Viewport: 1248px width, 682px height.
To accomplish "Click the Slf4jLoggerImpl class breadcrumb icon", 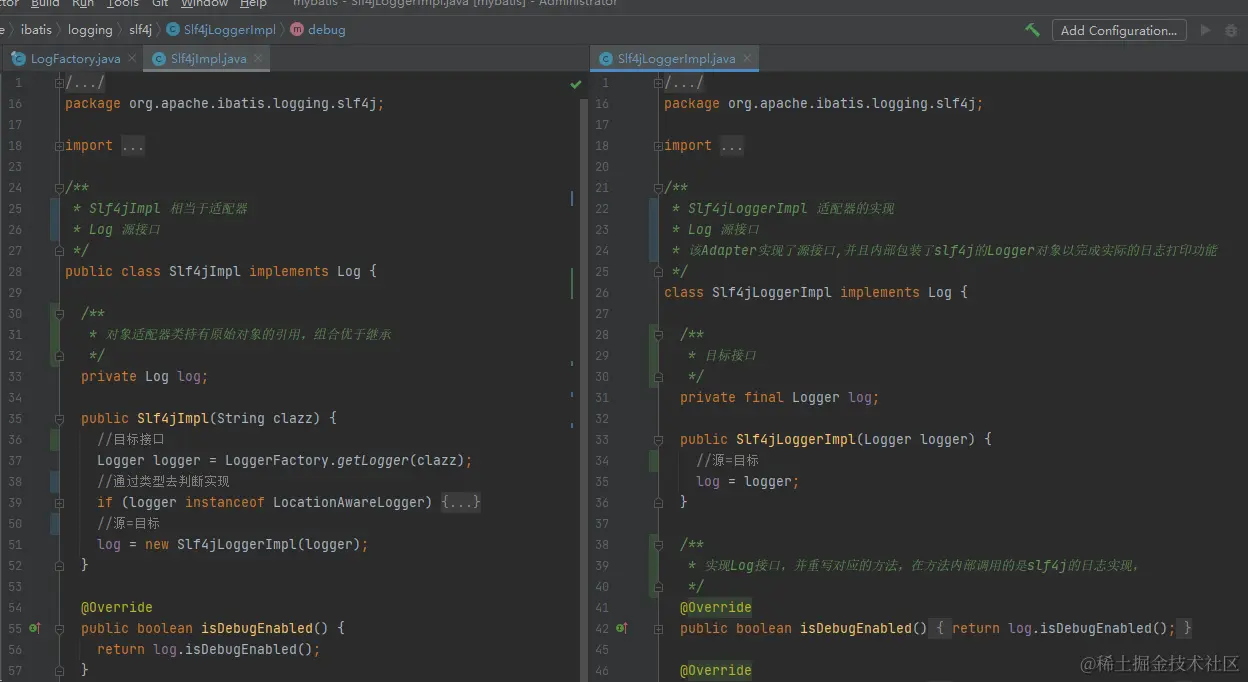I will 174,30.
